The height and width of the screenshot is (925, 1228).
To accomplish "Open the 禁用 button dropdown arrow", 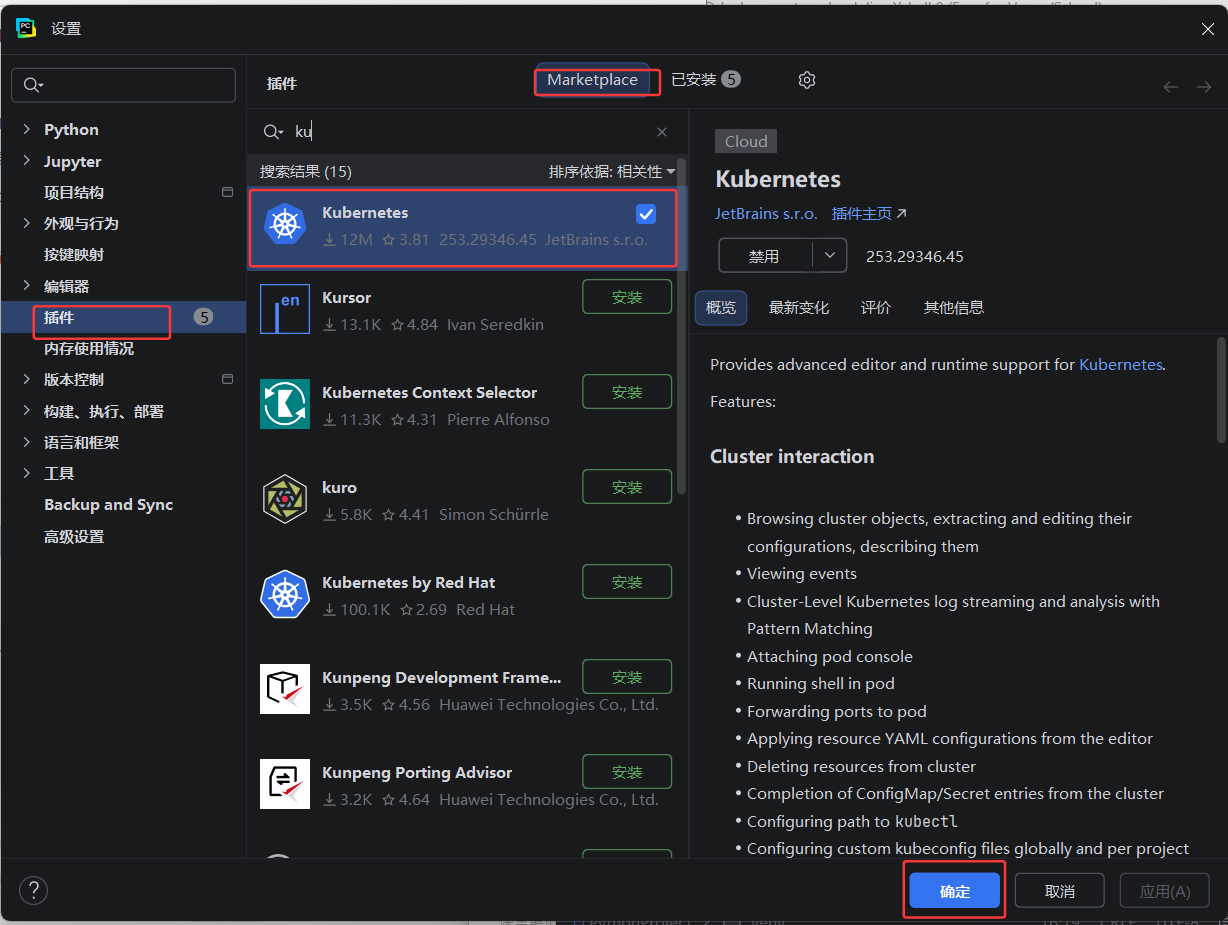I will tap(830, 256).
